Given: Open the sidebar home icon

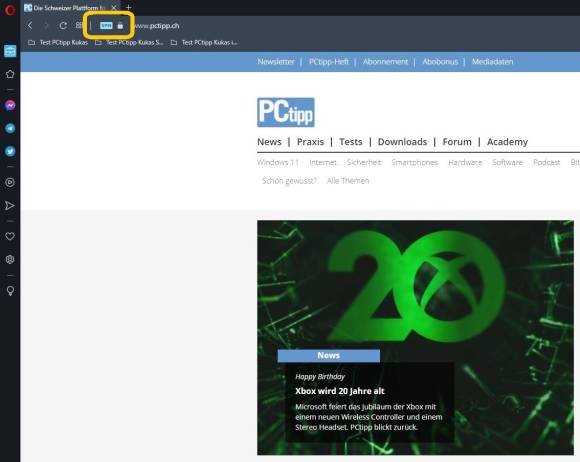Looking at the screenshot, I should tap(10, 74).
